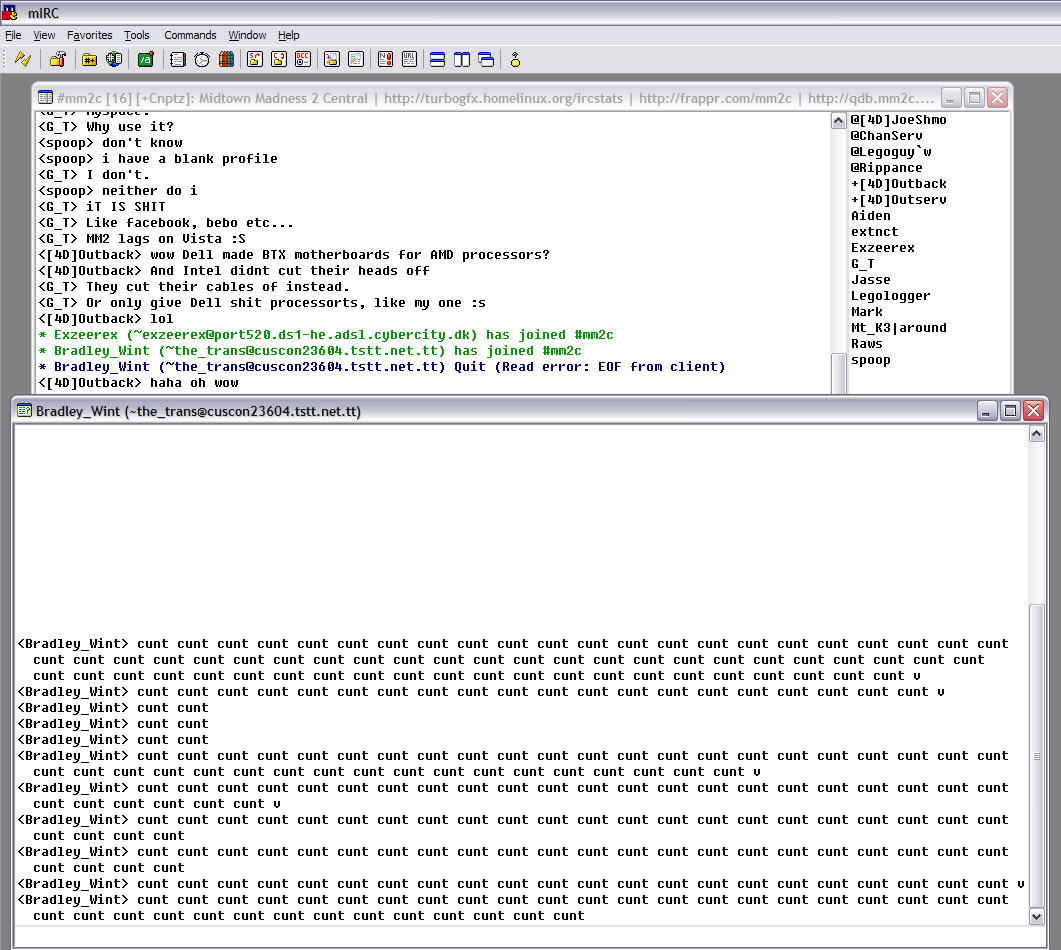The width and height of the screenshot is (1061, 950).
Task: Open the Timer stopwatch icon
Action: coord(202,60)
